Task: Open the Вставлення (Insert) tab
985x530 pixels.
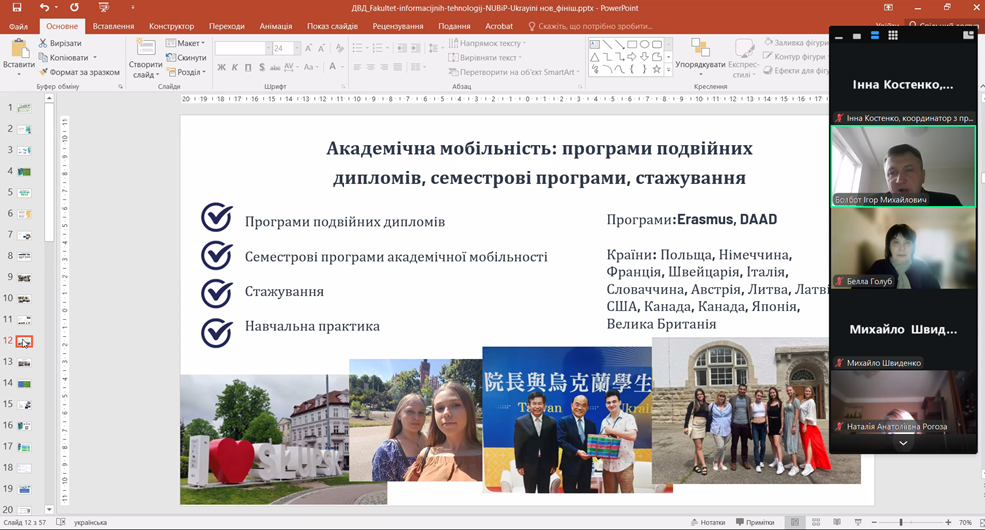Action: coord(113,26)
